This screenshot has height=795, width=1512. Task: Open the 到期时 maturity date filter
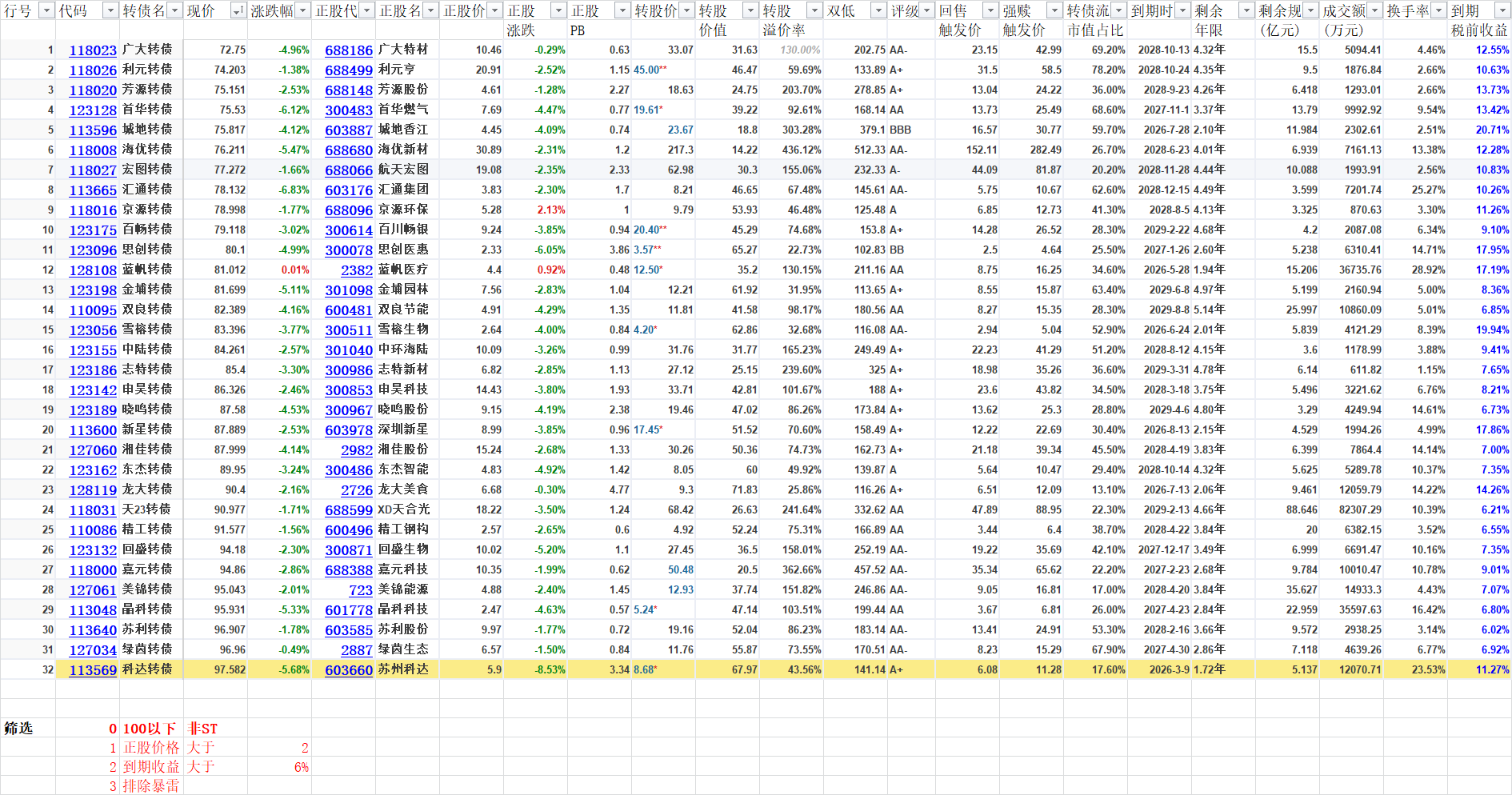click(x=1182, y=10)
